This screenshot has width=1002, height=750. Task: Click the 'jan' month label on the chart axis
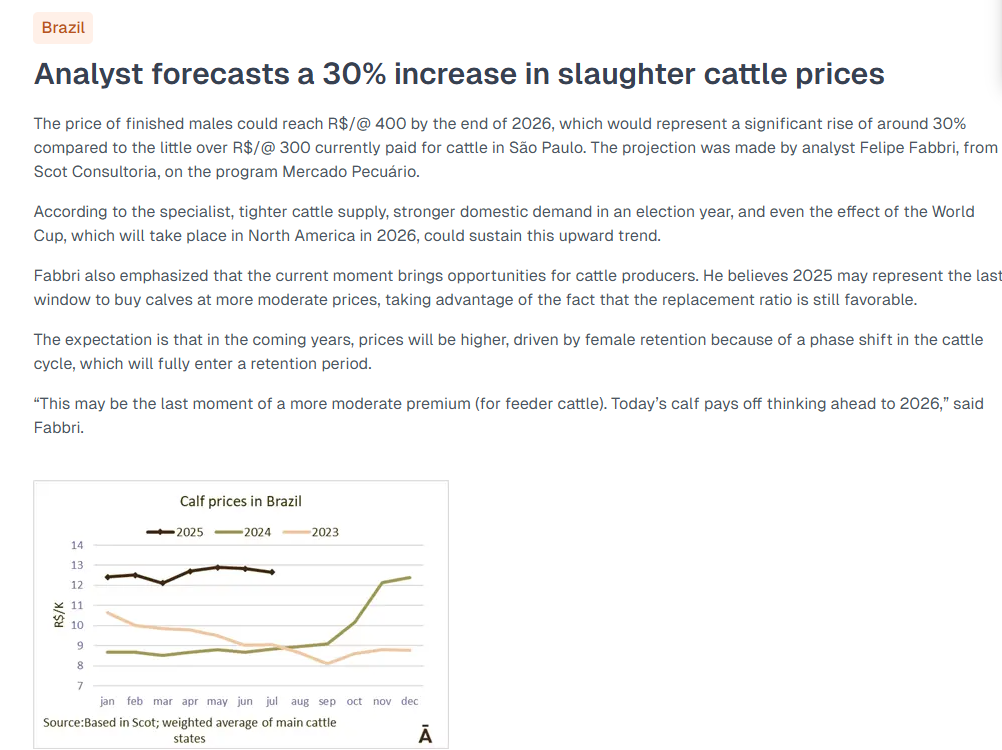[x=108, y=702]
